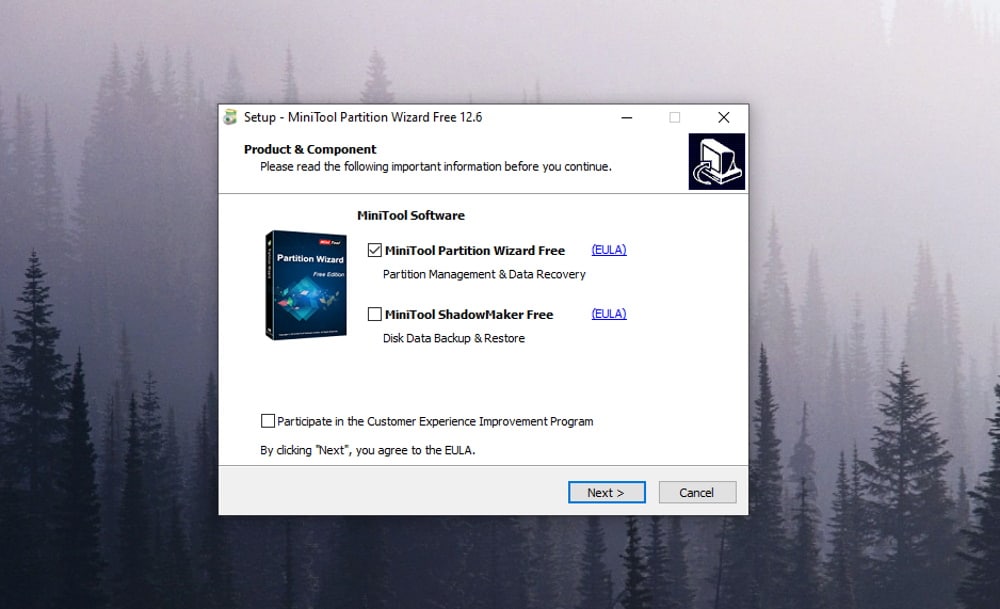Open the EULA link for ShadowMaker

click(x=609, y=314)
